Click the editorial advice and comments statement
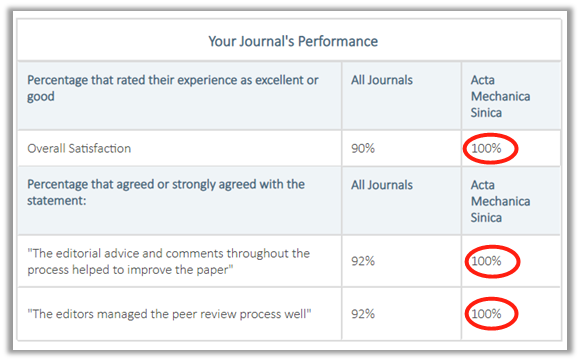 pyautogui.click(x=169, y=262)
